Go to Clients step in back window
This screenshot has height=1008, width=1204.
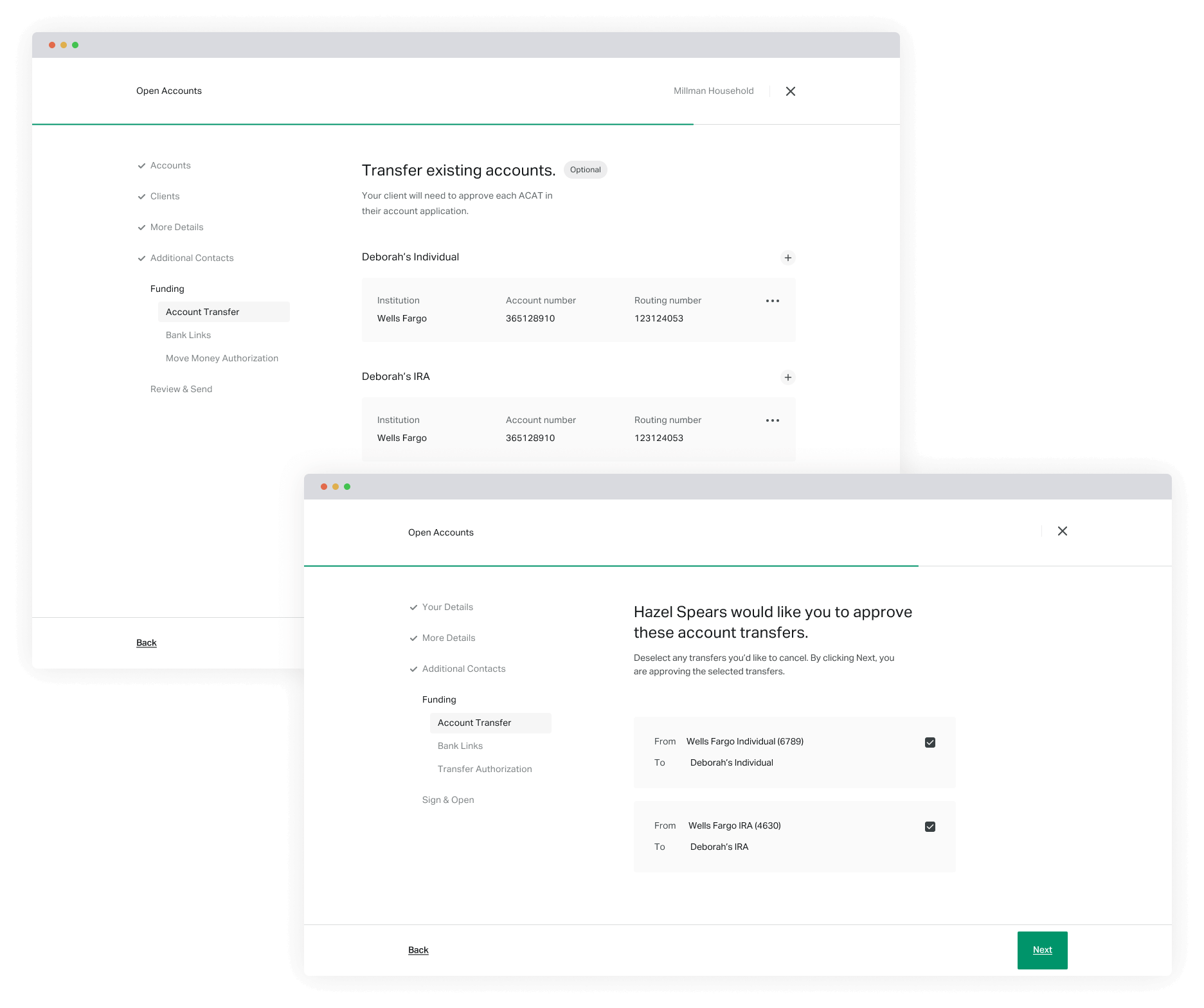click(165, 196)
